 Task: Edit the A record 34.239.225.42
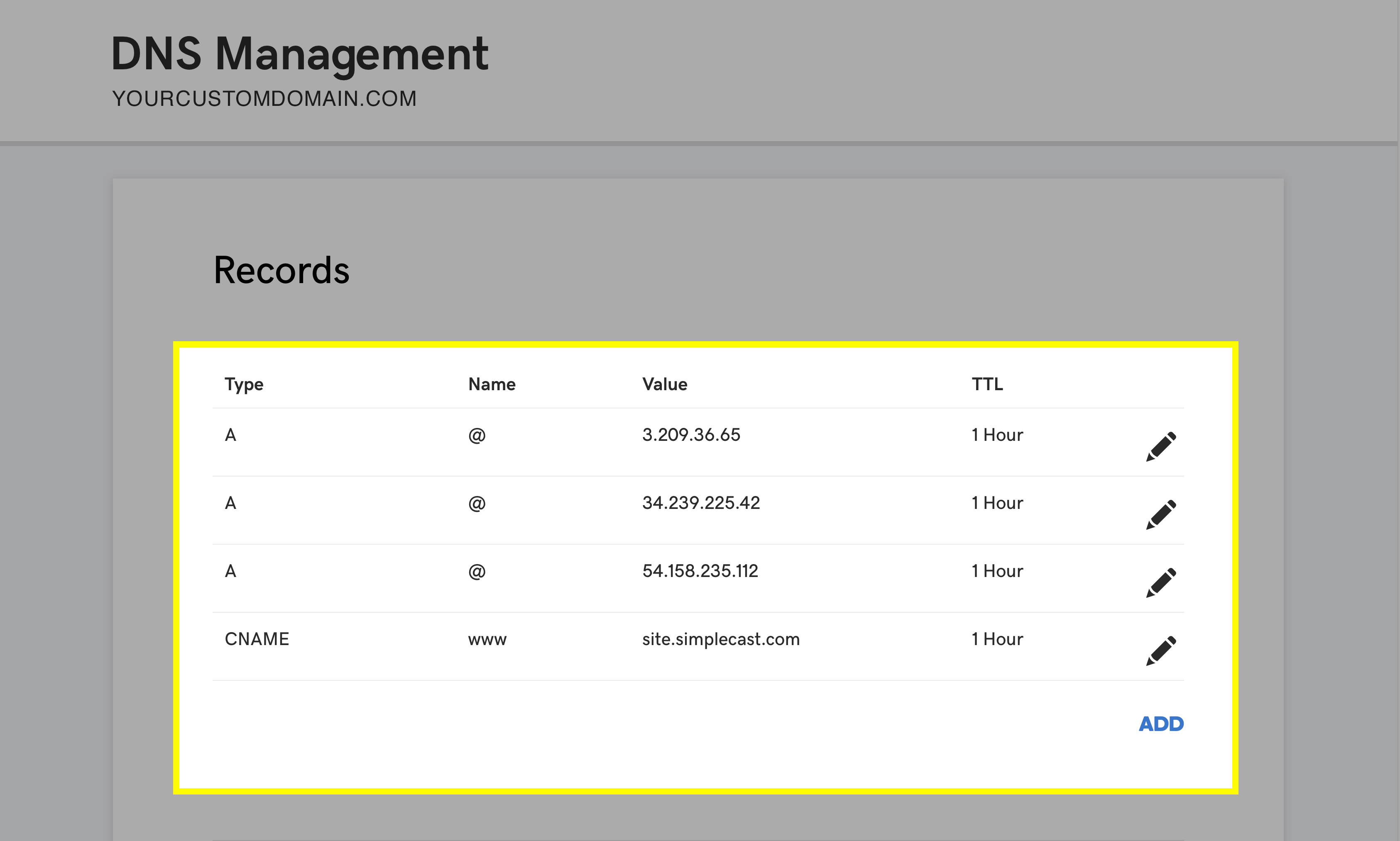(1161, 515)
